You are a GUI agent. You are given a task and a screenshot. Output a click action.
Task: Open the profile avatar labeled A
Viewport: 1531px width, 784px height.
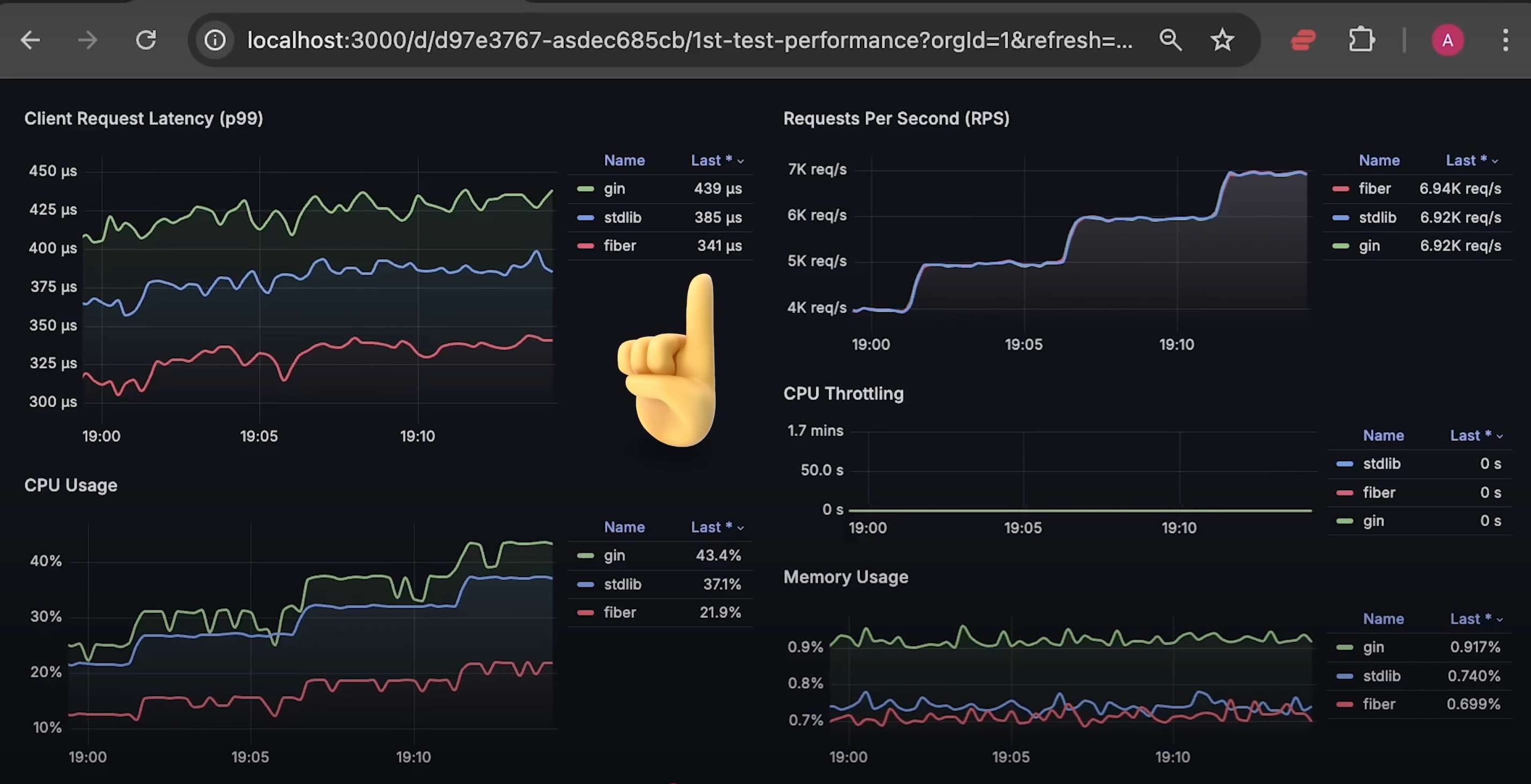[1447, 40]
